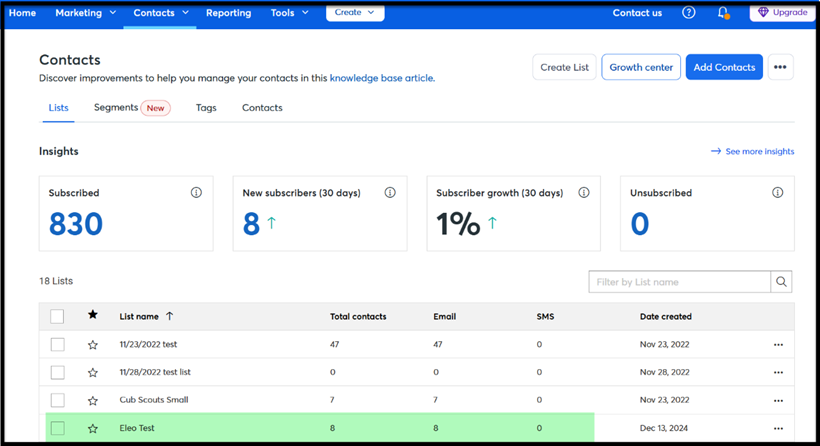Star the 11/23/2022 test list
This screenshot has width=820, height=446.
[93, 345]
